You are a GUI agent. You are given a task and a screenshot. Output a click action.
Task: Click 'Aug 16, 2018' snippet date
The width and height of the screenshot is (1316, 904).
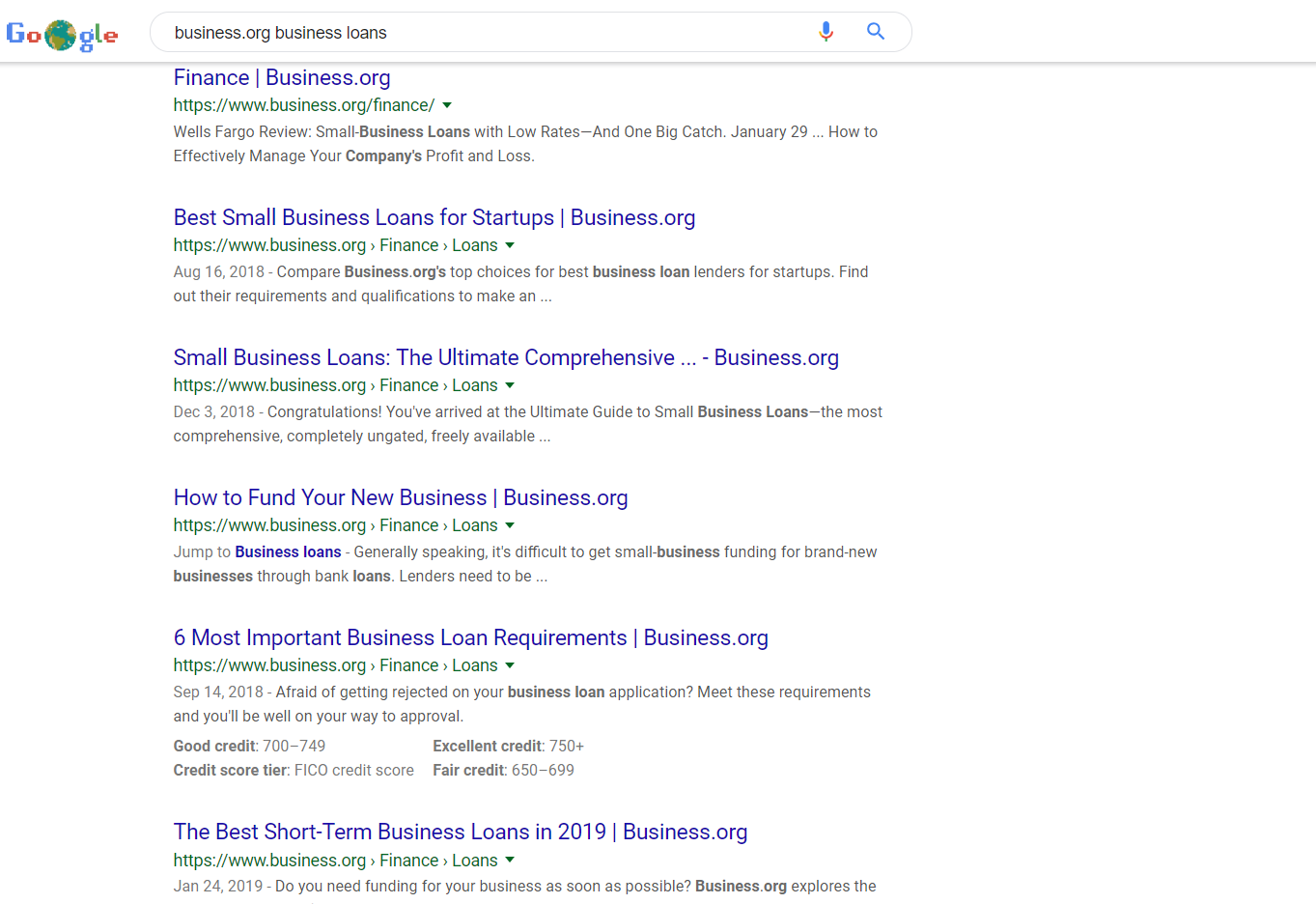tap(219, 271)
